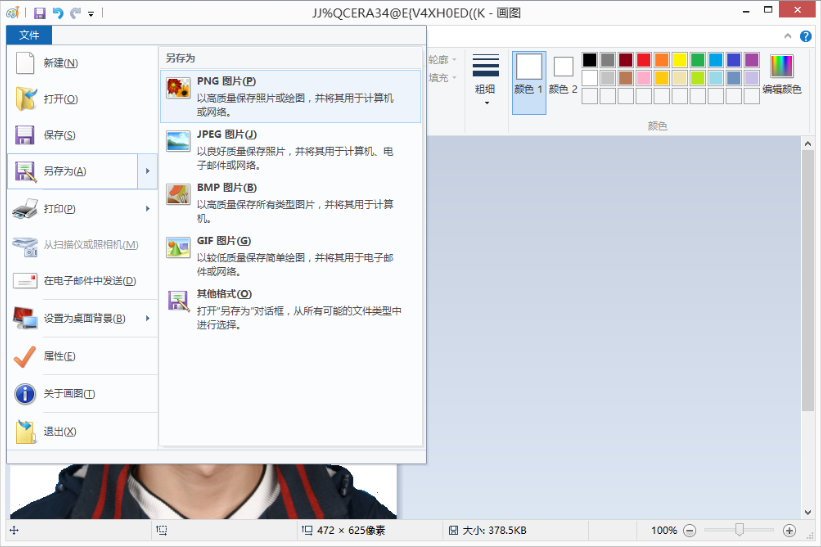This screenshot has width=821, height=547.
Task: Click zoom in plus button
Action: (790, 531)
